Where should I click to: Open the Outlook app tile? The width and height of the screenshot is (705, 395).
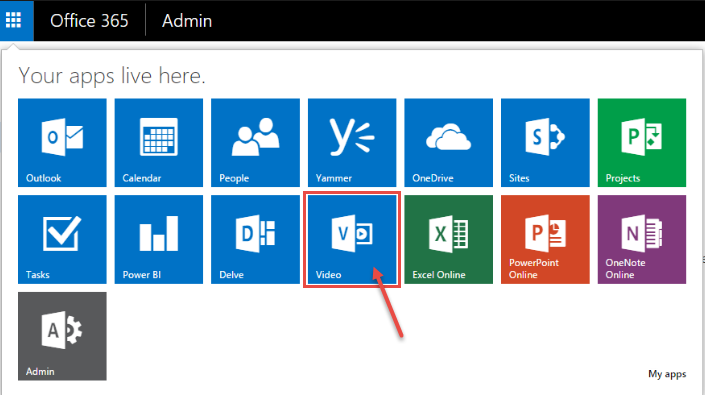62,142
